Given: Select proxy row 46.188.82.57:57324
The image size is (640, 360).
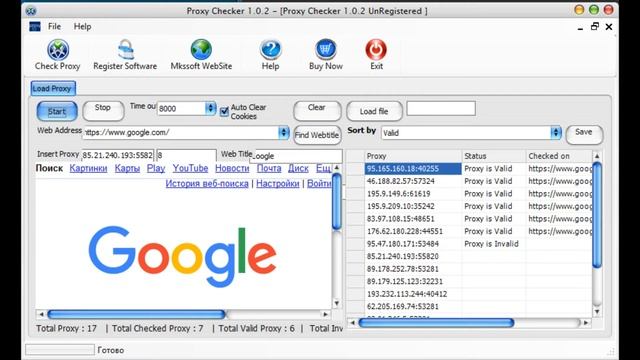Looking at the screenshot, I should [413, 181].
